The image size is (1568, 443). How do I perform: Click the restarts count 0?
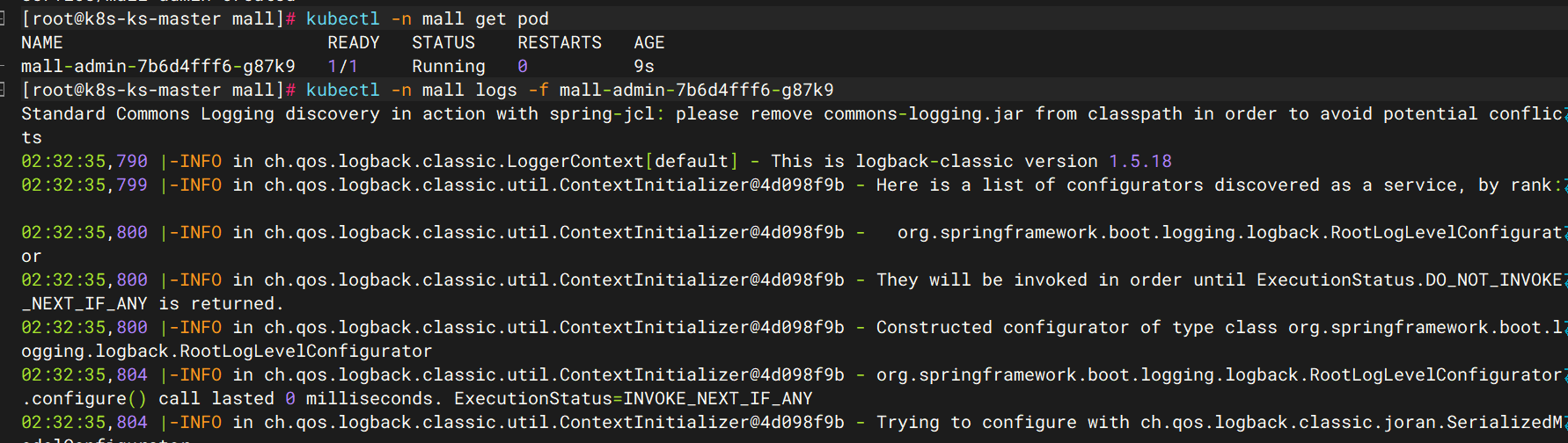[x=523, y=67]
